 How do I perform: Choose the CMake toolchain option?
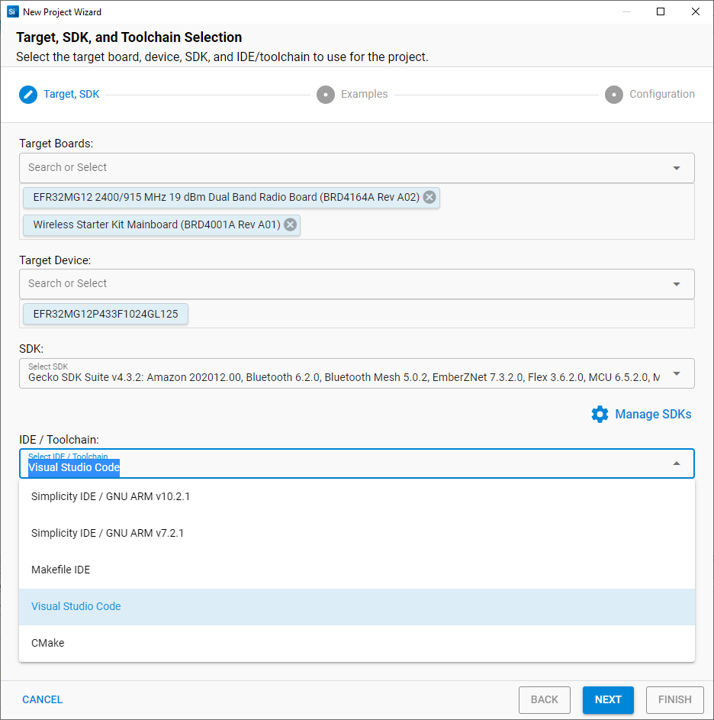(47, 643)
